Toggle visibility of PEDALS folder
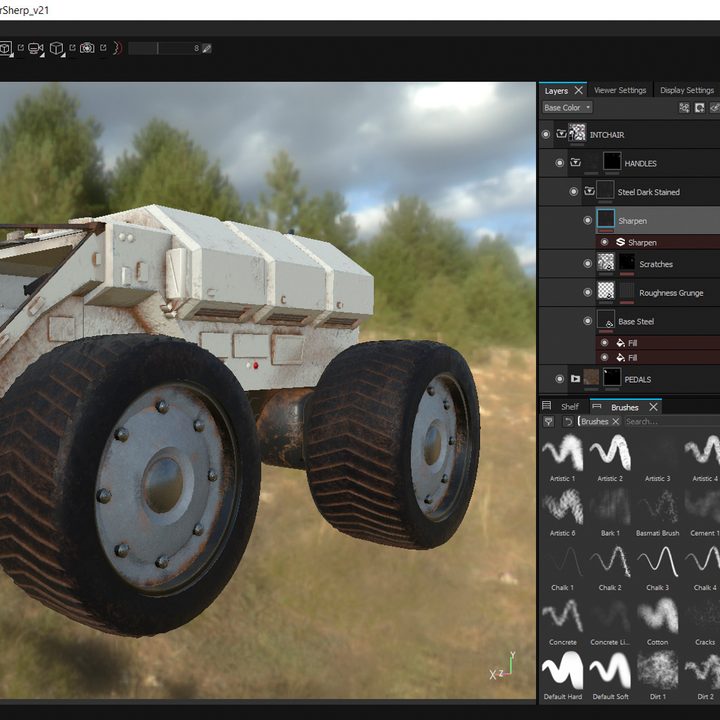 pos(559,379)
